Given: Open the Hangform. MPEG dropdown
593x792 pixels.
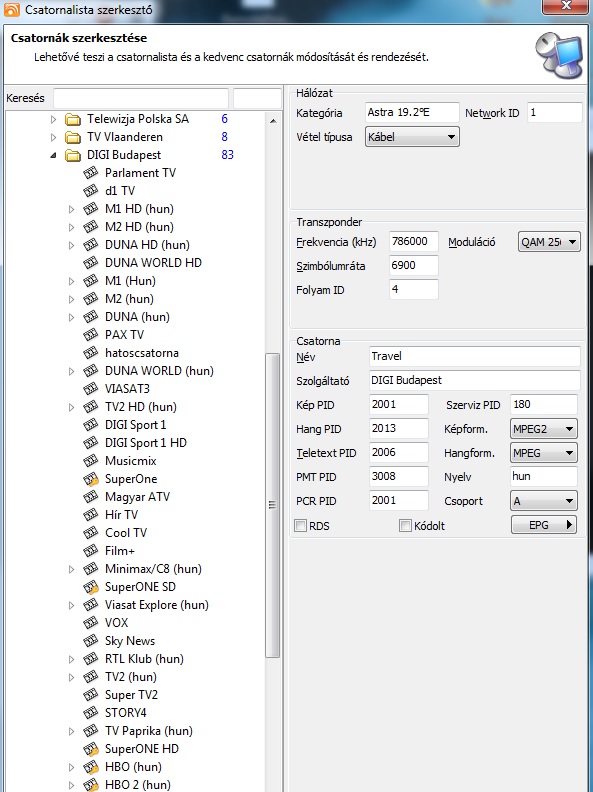Looking at the screenshot, I should click(543, 453).
